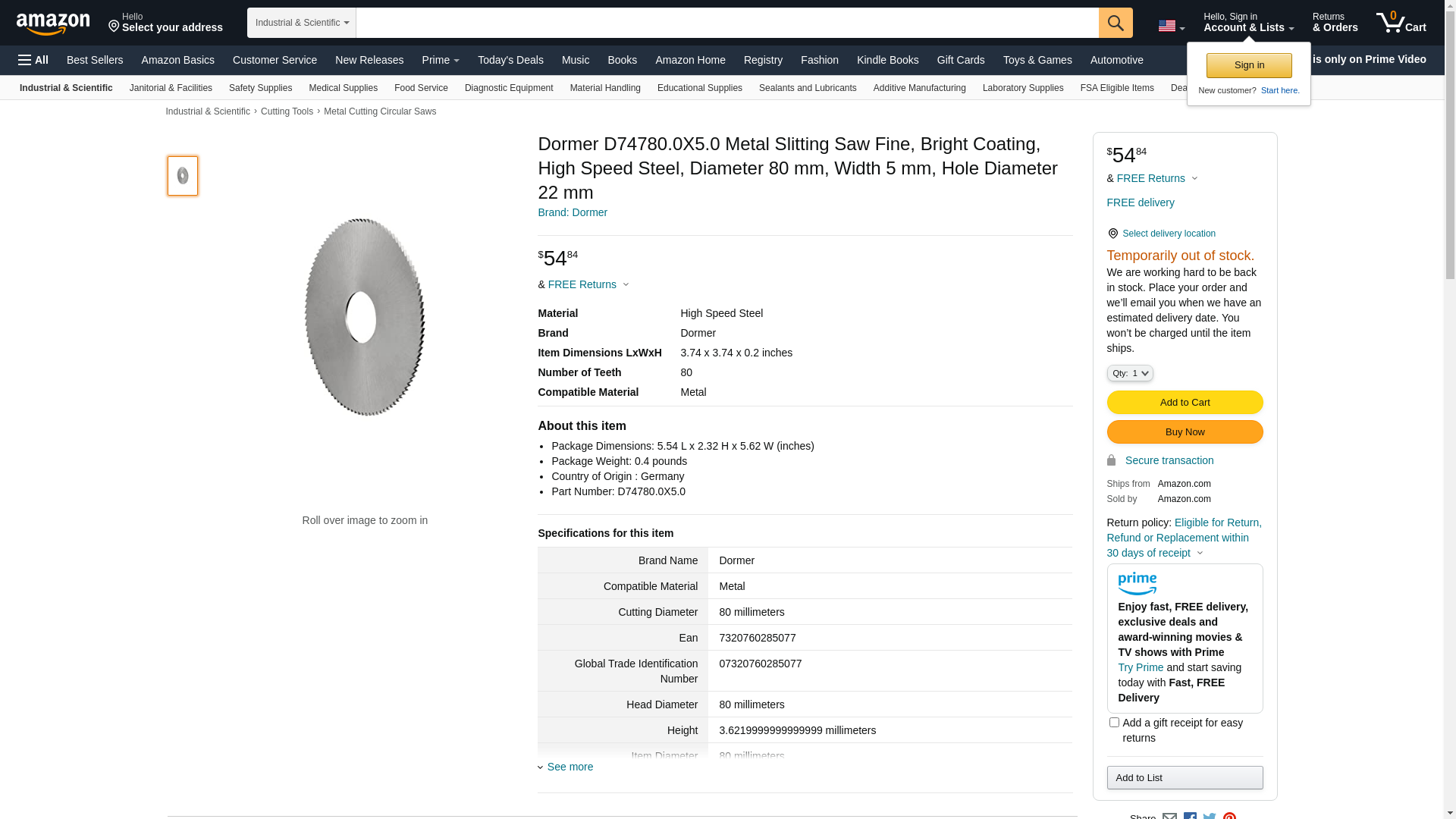Click the Brand: Dormer link
The height and width of the screenshot is (819, 1456).
point(573,212)
